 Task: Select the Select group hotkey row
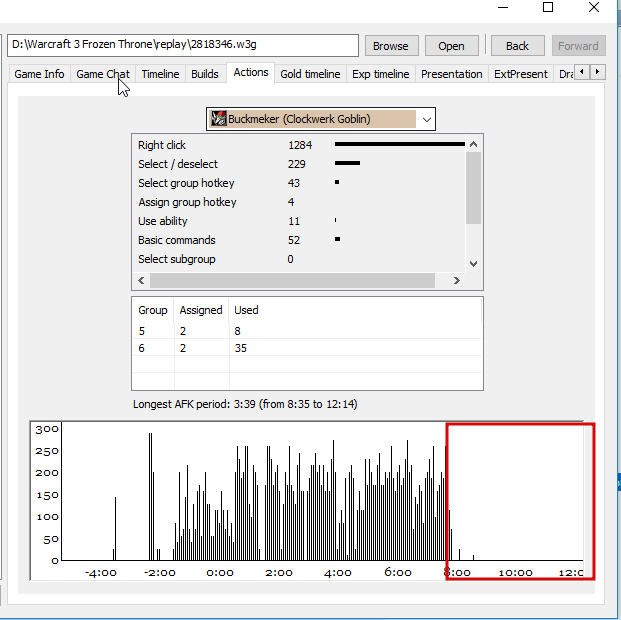[299, 183]
